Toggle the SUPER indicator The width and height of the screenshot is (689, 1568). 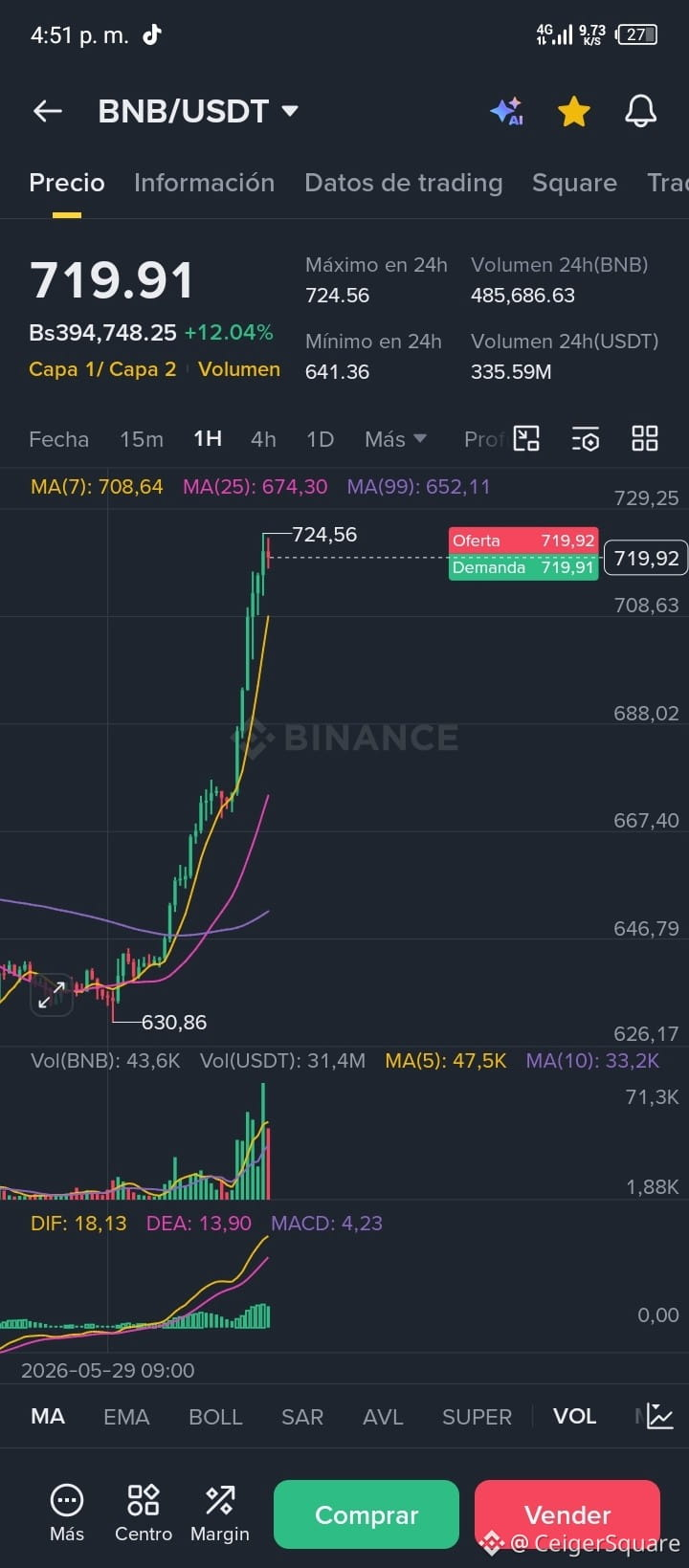coord(477,1417)
